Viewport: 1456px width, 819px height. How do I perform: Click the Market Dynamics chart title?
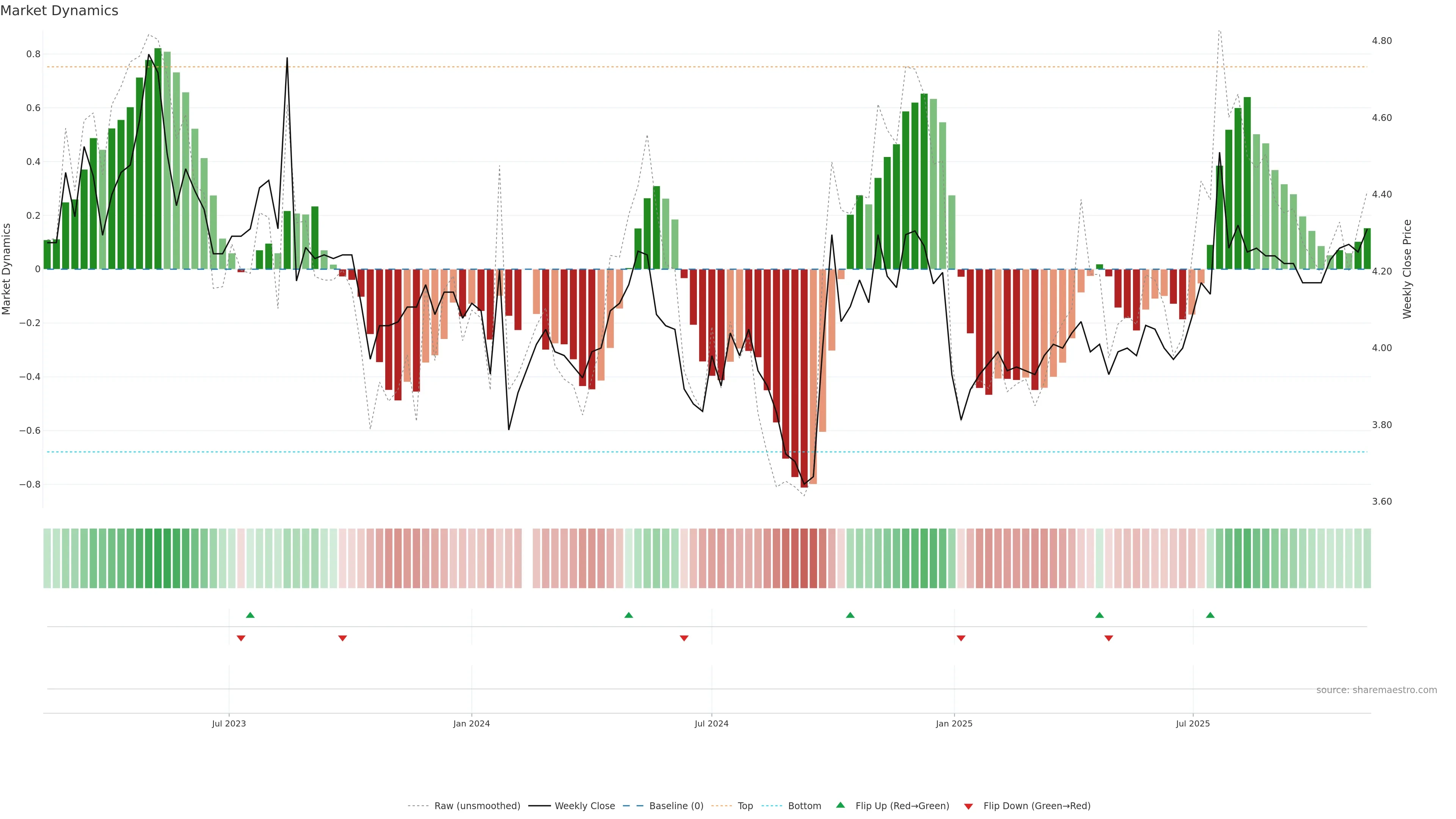point(60,11)
